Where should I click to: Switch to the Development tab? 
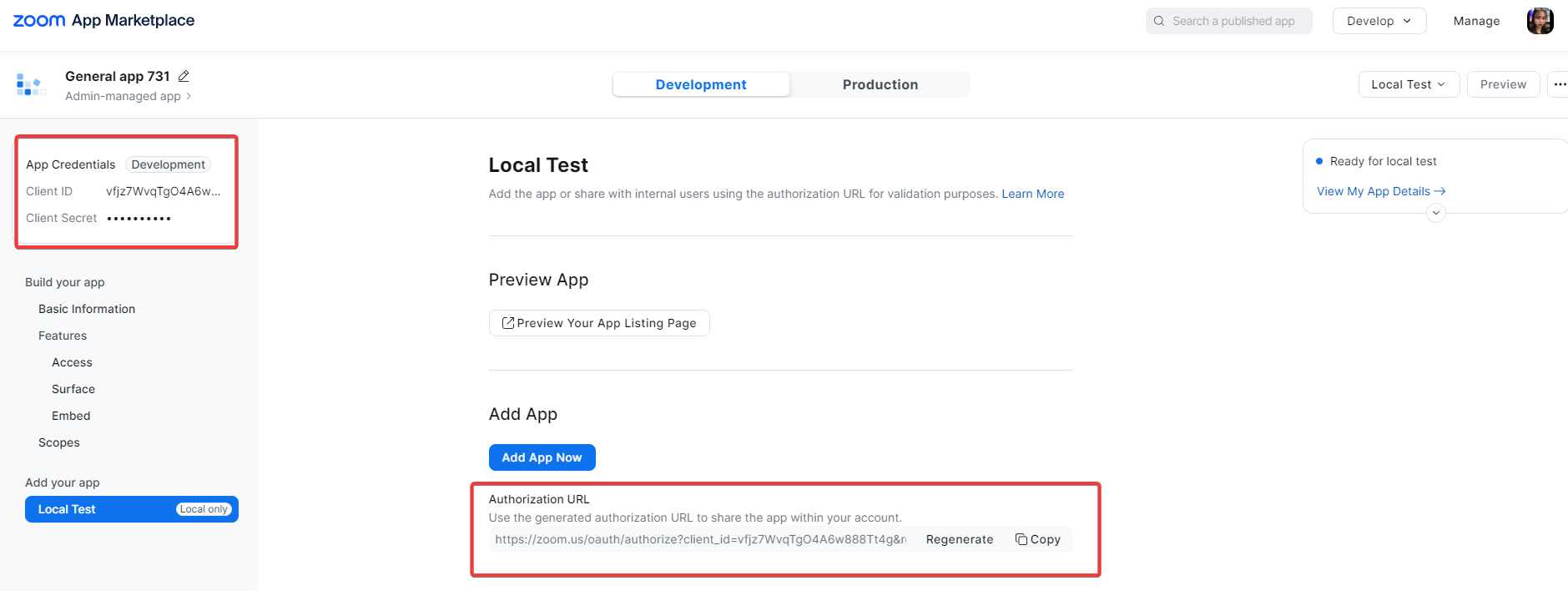point(701,84)
